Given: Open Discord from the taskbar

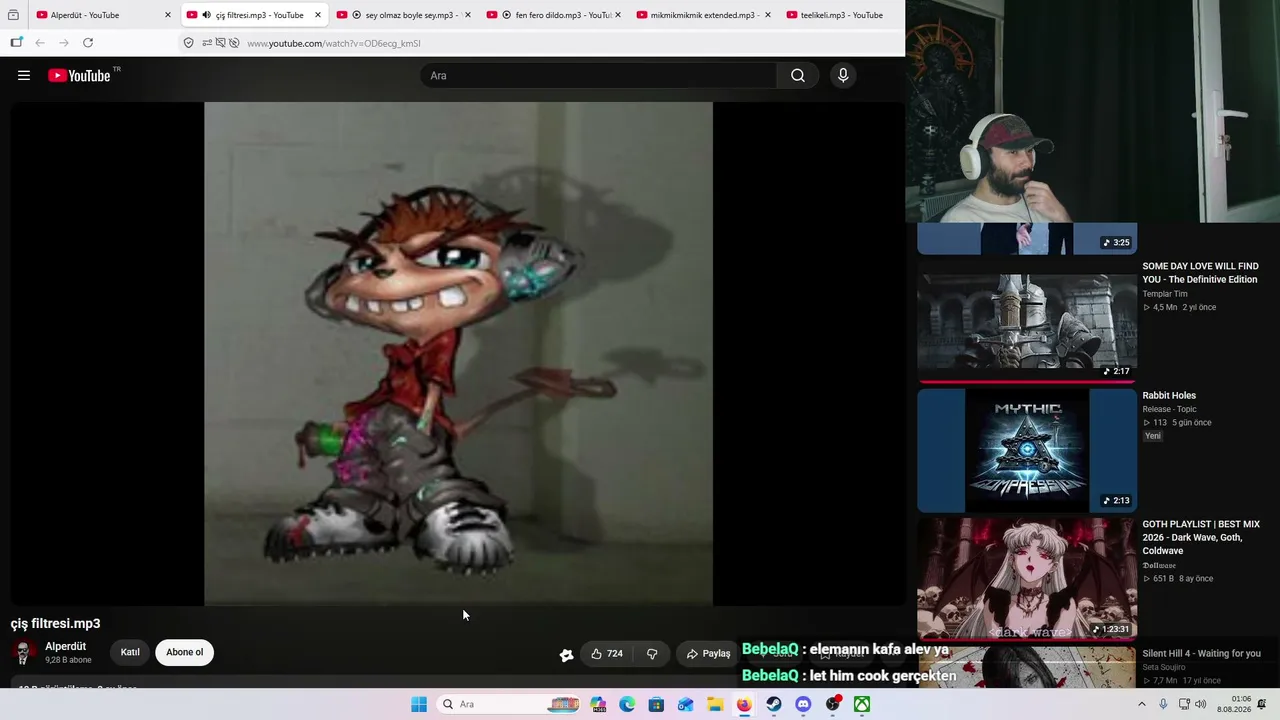Looking at the screenshot, I should click(803, 704).
